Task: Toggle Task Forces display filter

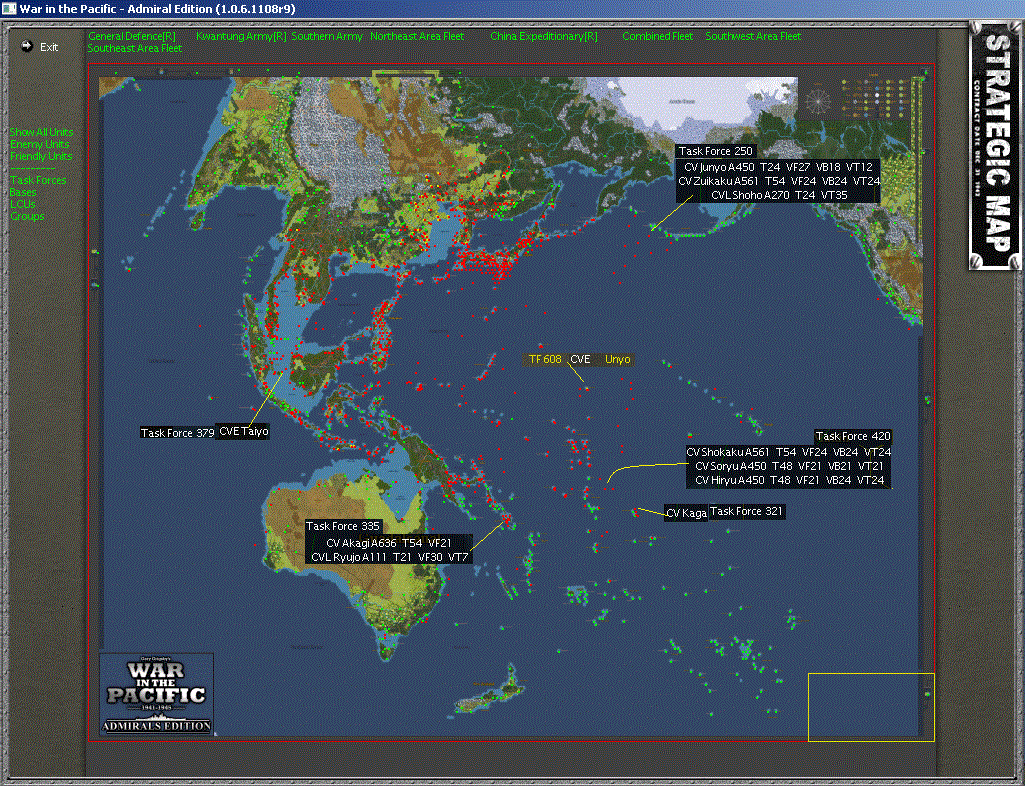Action: point(38,180)
